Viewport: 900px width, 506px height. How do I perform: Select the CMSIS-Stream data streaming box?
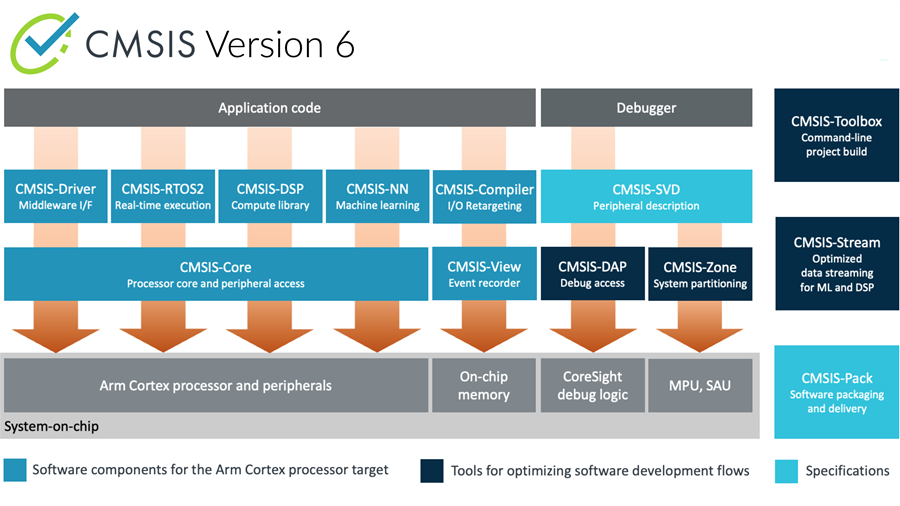click(x=836, y=264)
